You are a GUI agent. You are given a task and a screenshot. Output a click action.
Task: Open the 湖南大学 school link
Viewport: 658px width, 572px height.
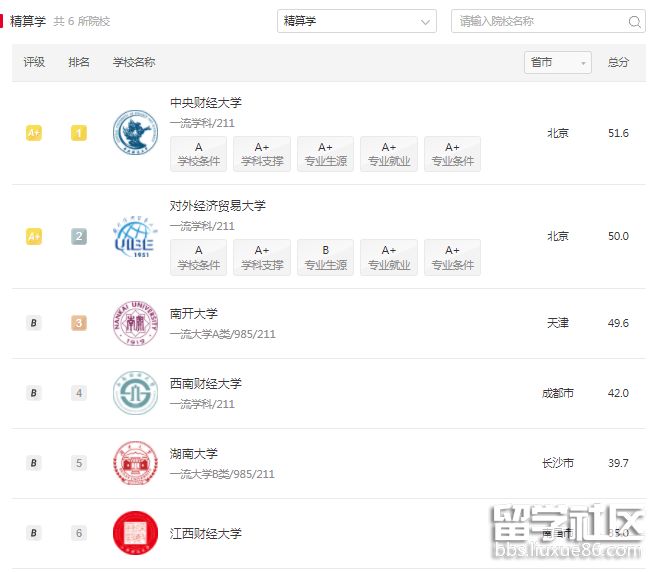(x=193, y=454)
